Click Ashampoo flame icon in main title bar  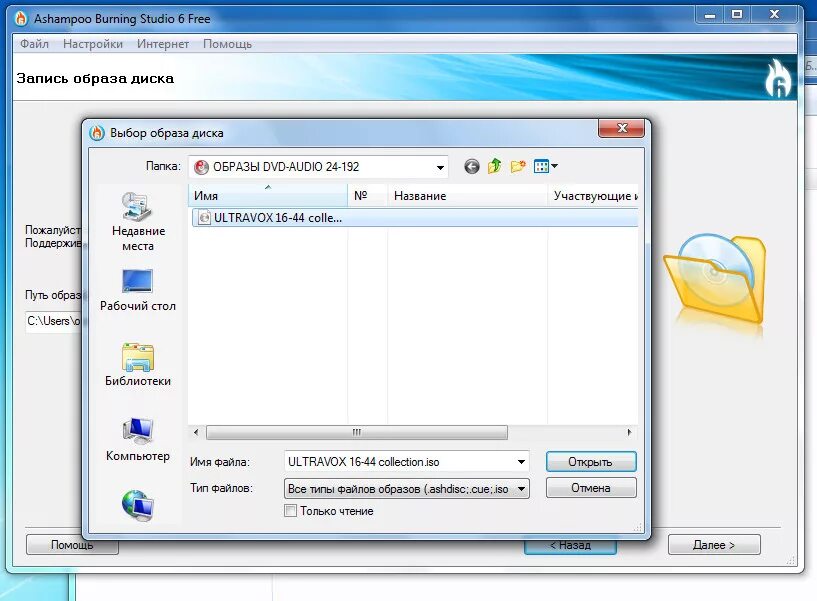tap(21, 19)
